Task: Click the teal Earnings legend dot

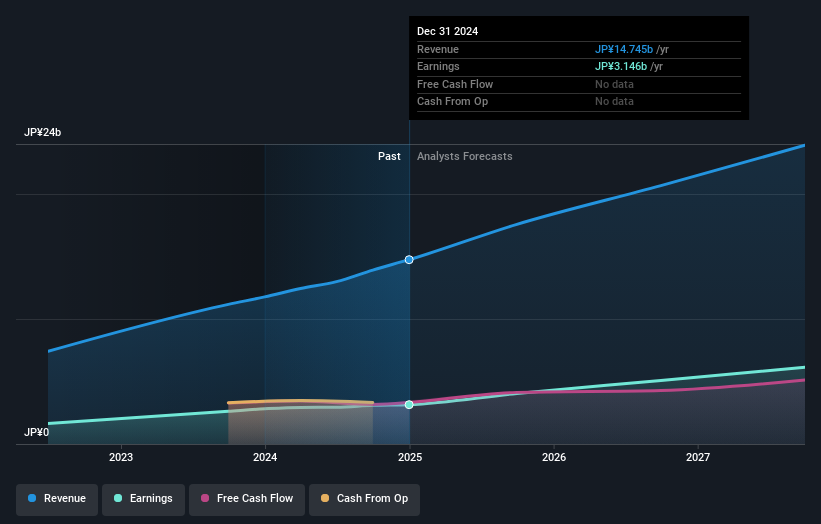Action: 118,498
